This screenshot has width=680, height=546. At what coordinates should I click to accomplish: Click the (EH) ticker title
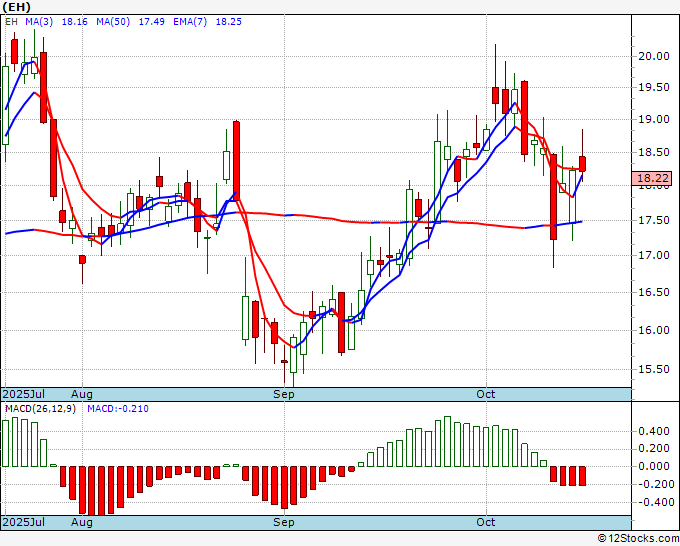coord(16,7)
